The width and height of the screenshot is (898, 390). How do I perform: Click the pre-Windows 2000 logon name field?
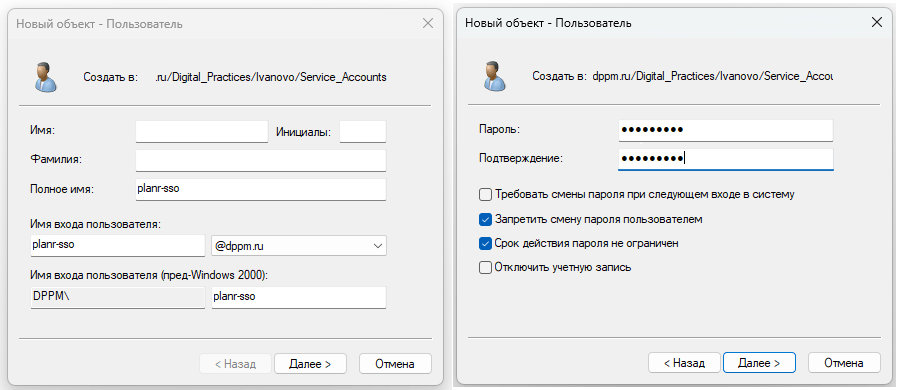[x=298, y=297]
